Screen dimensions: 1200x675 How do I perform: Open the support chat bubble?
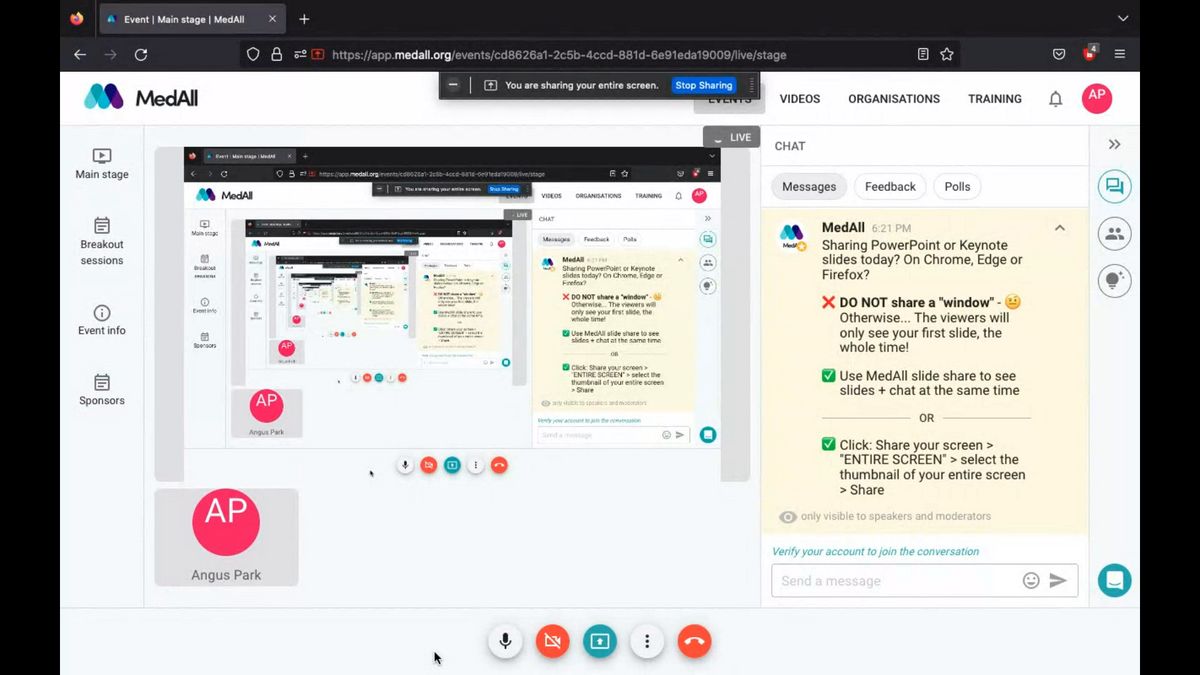(x=1115, y=580)
